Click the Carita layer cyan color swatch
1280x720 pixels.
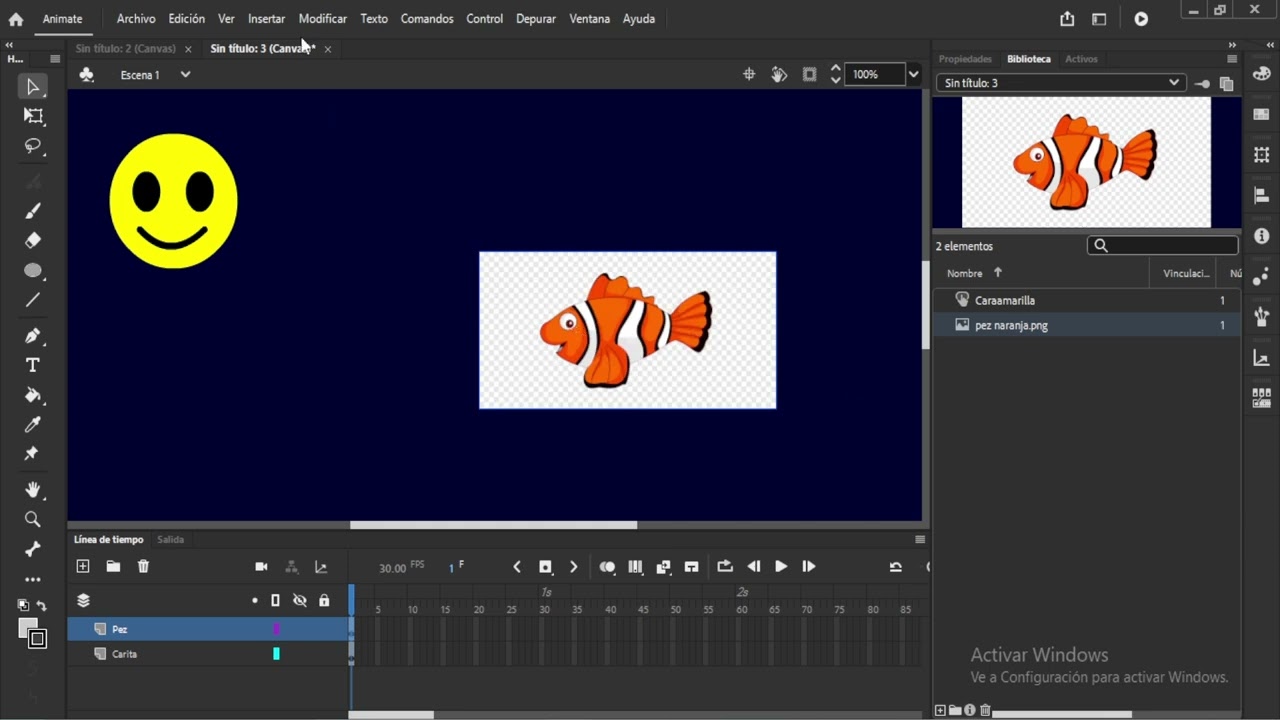pos(276,654)
